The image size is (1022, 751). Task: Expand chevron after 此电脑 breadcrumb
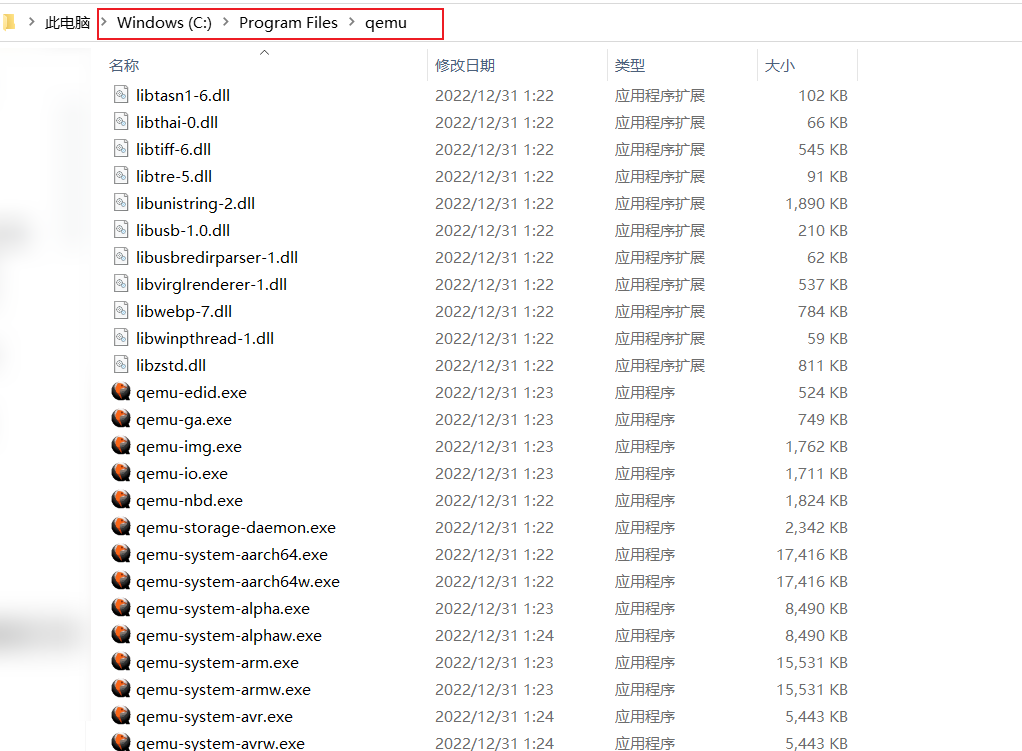[104, 22]
